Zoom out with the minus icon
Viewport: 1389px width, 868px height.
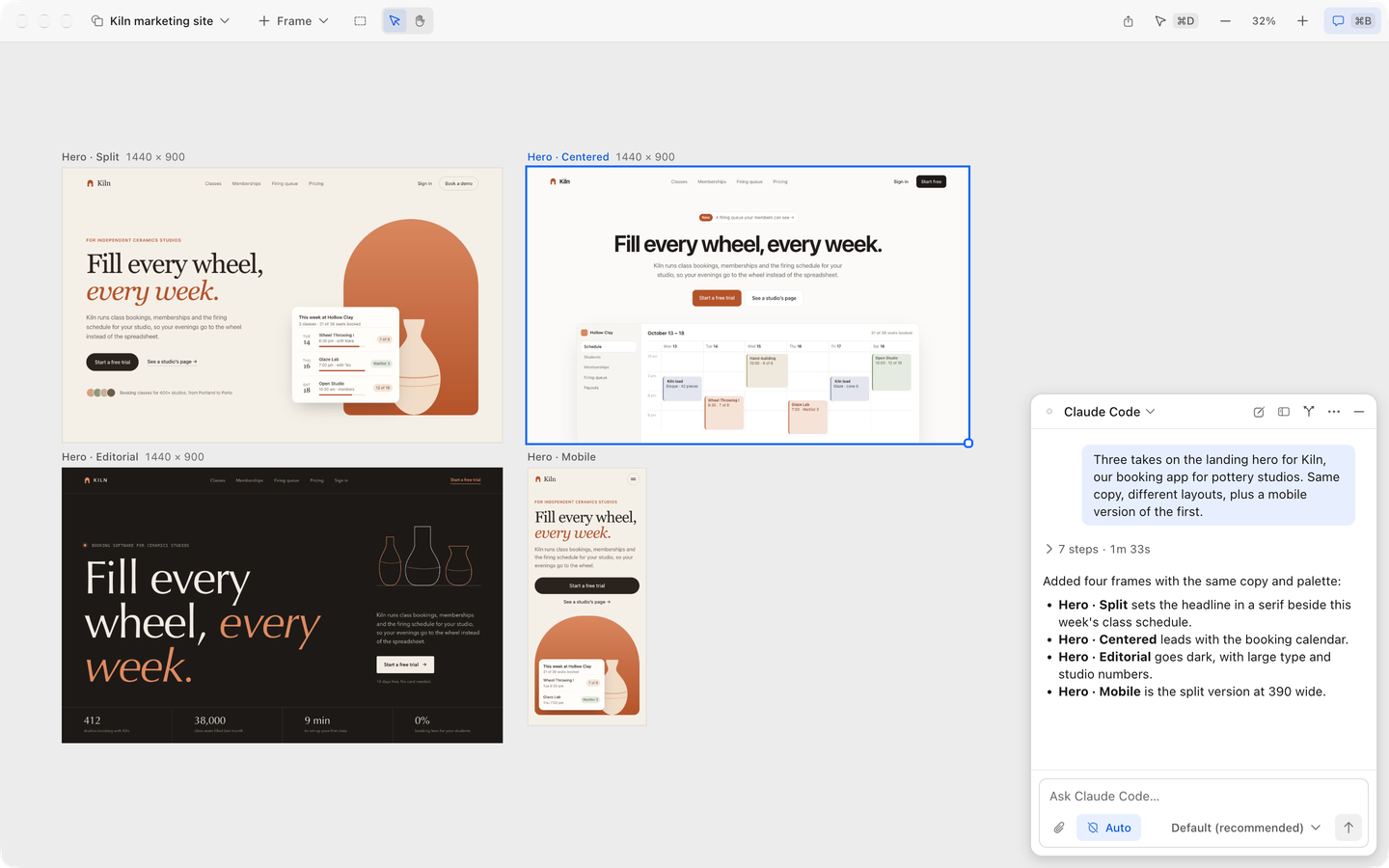pos(1225,20)
